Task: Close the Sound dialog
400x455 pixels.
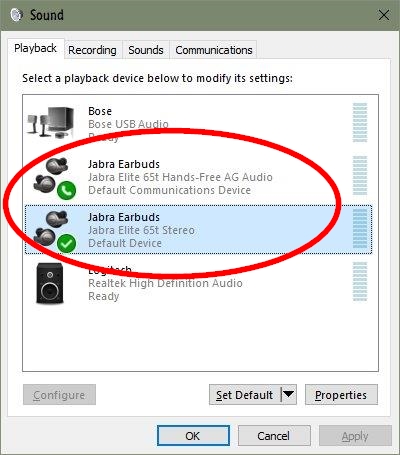Action: 384,15
